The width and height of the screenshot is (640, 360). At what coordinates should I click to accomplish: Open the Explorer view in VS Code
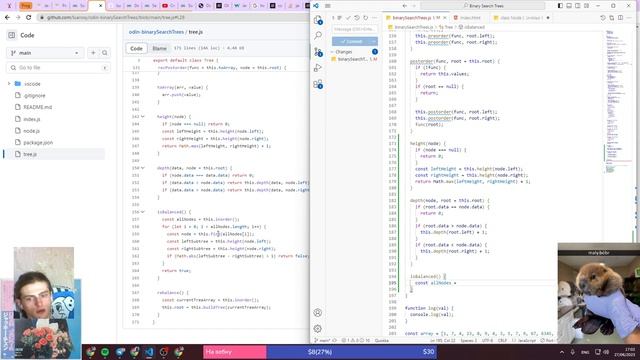pos(318,20)
